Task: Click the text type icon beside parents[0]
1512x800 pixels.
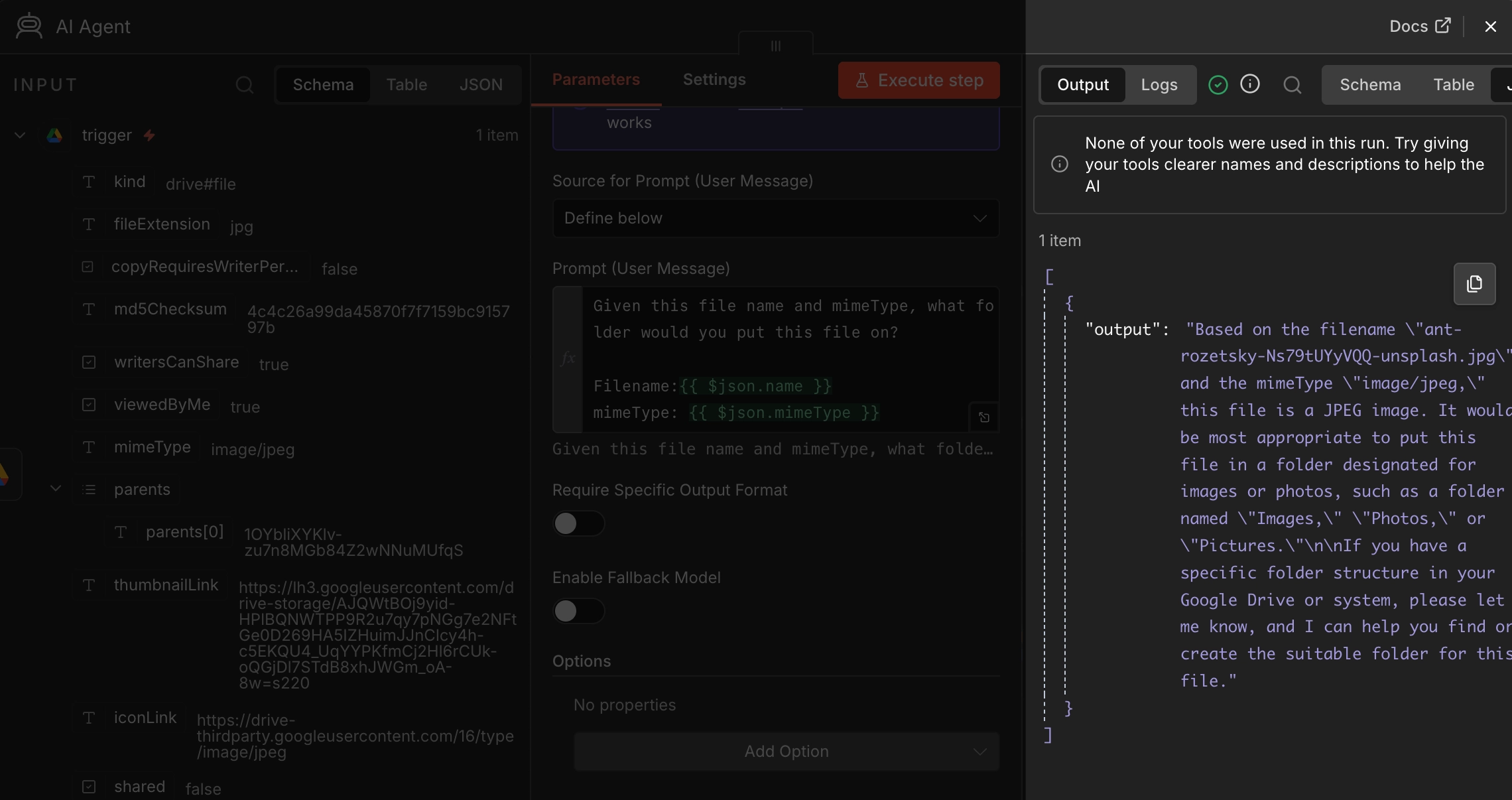Action: point(121,532)
